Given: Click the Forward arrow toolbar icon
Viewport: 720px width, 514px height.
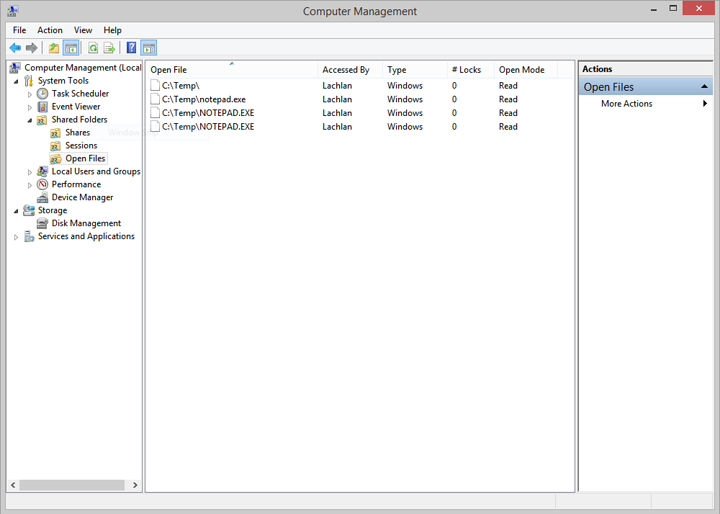Looking at the screenshot, I should tap(32, 48).
